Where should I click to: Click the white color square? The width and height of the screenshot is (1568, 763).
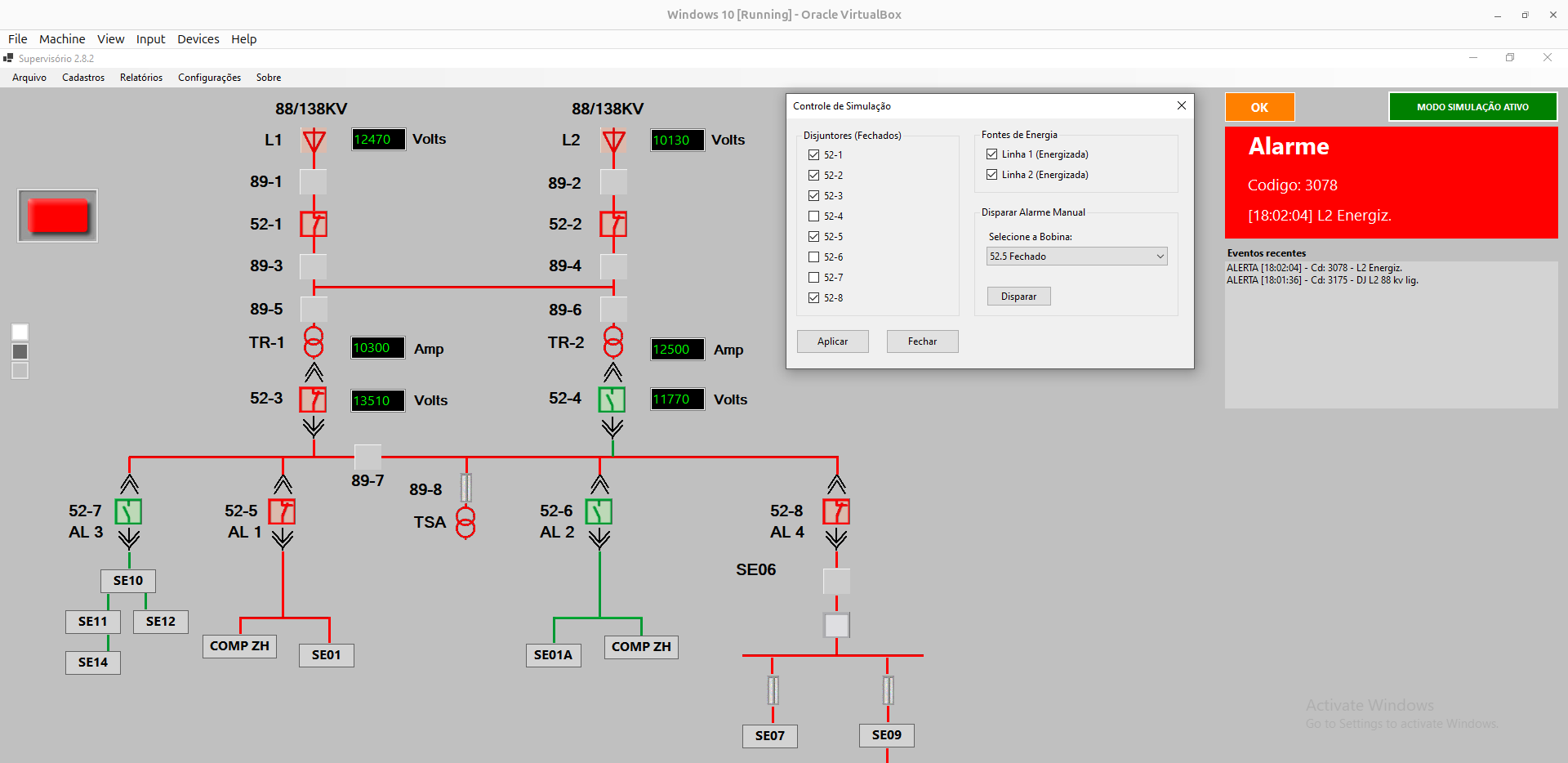tap(20, 332)
